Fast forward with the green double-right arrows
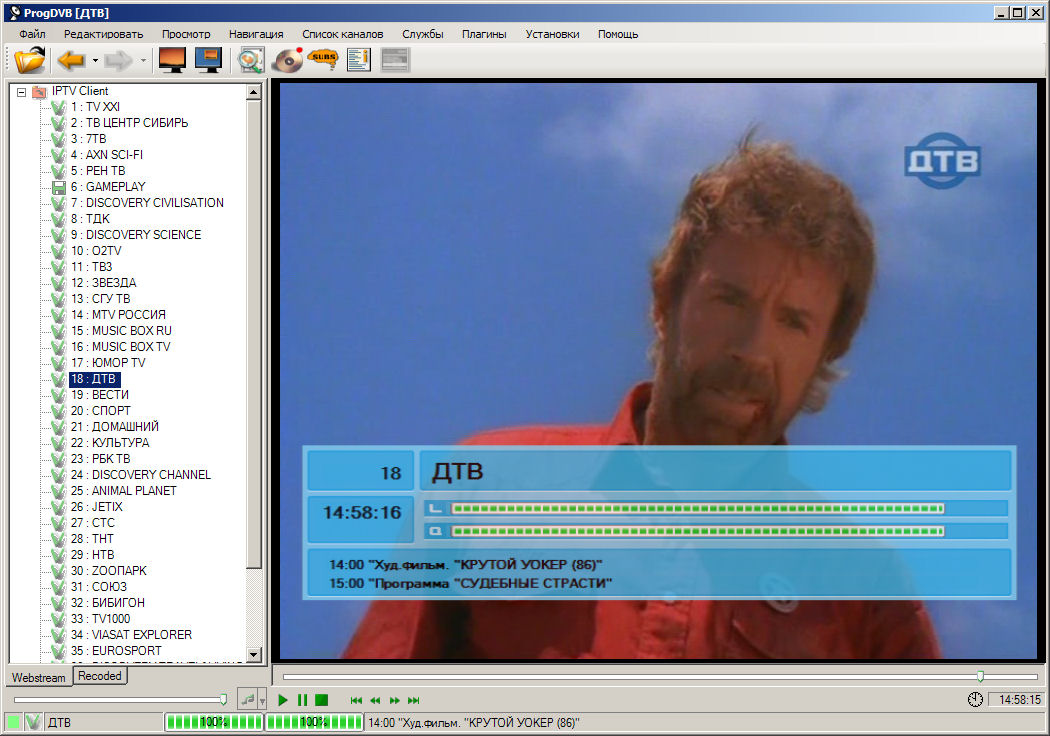This screenshot has width=1050, height=736. click(394, 701)
